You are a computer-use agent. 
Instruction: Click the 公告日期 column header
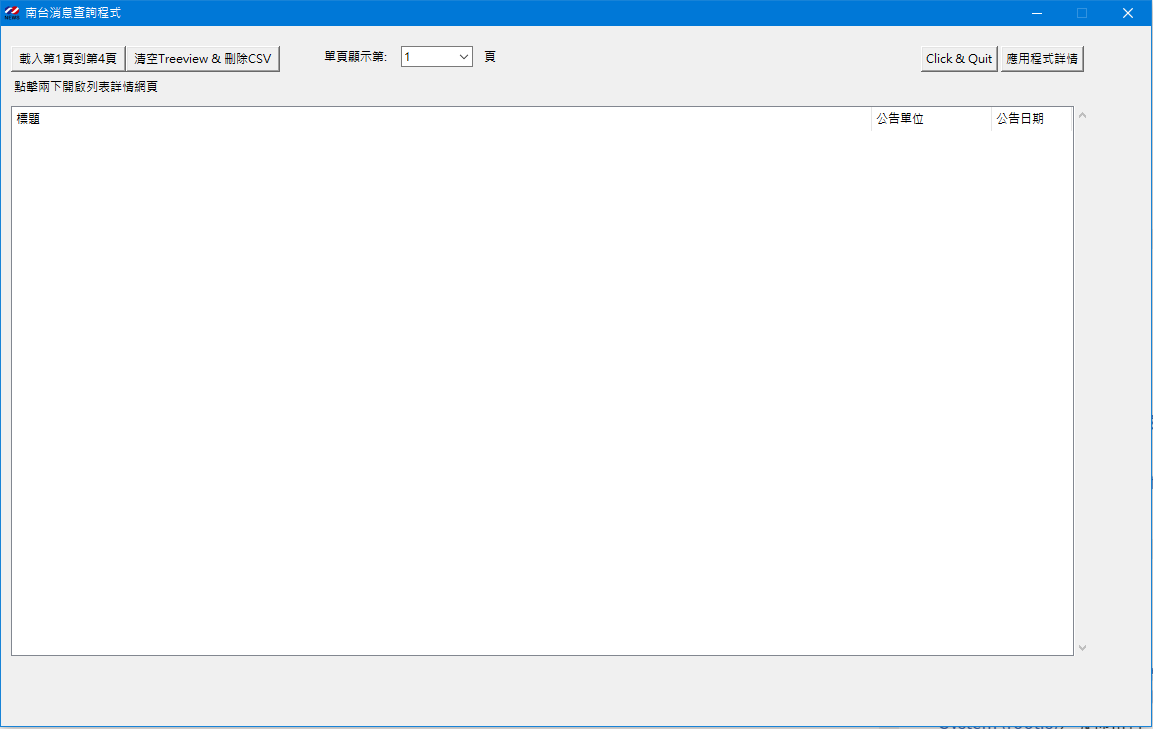click(1030, 119)
